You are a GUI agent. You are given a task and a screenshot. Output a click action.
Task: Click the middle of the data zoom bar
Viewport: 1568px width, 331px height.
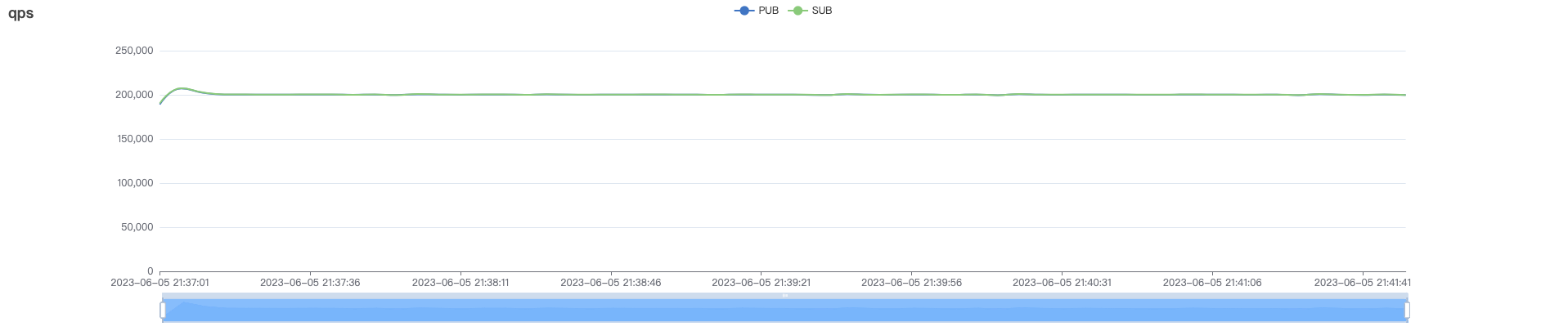point(784,311)
